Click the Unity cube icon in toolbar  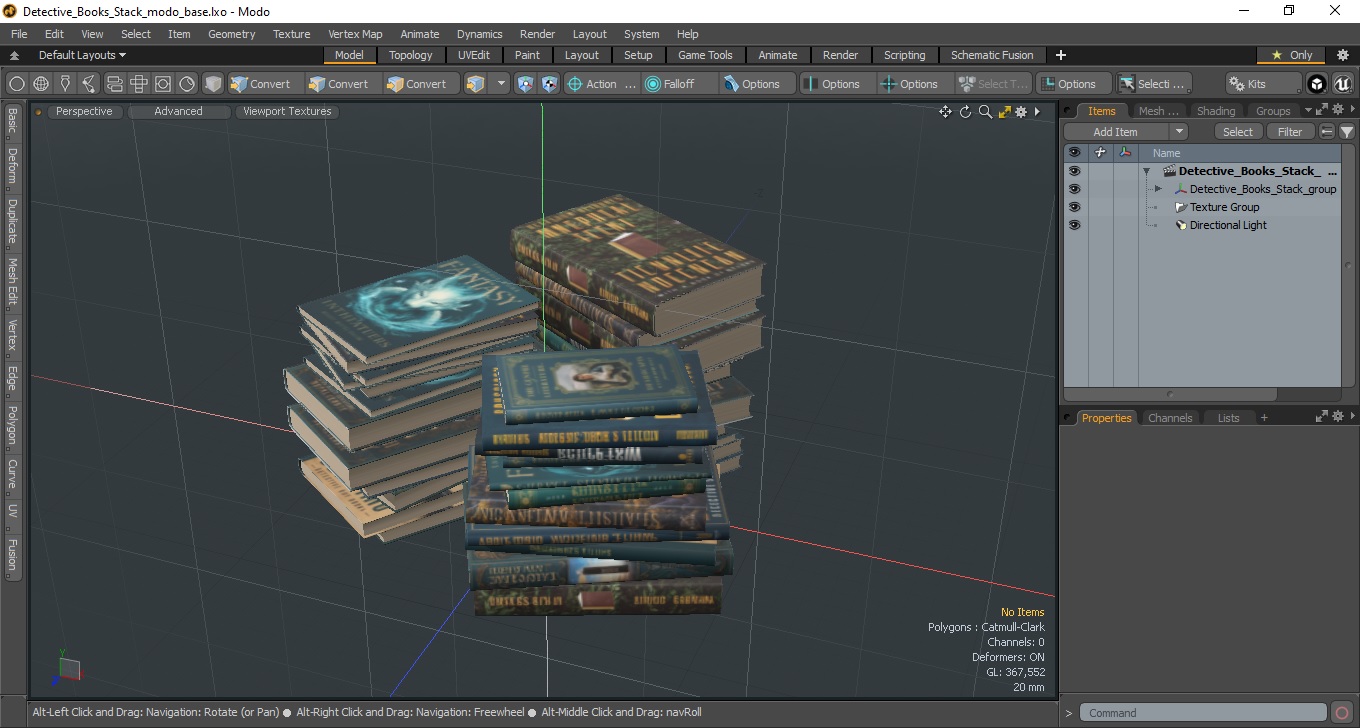[x=1317, y=84]
